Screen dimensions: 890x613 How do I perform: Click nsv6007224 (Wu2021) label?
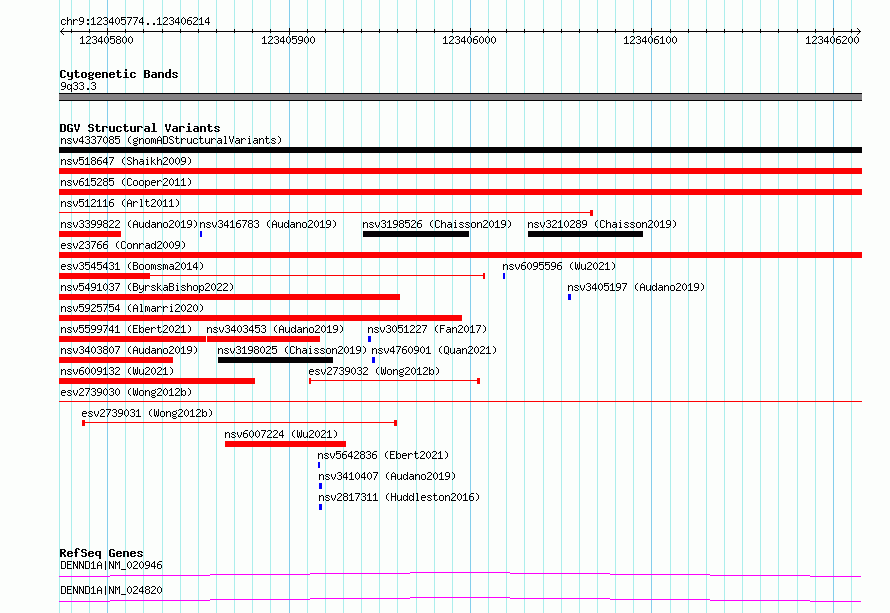point(281,434)
